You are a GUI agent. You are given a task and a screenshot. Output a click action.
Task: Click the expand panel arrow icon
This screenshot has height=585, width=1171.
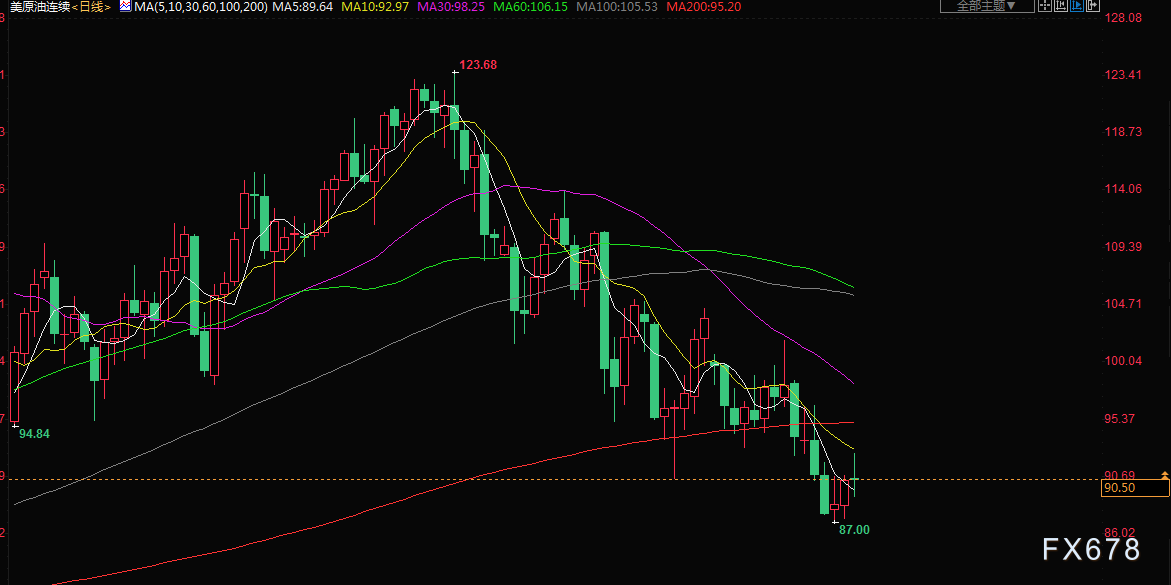[1093, 5]
